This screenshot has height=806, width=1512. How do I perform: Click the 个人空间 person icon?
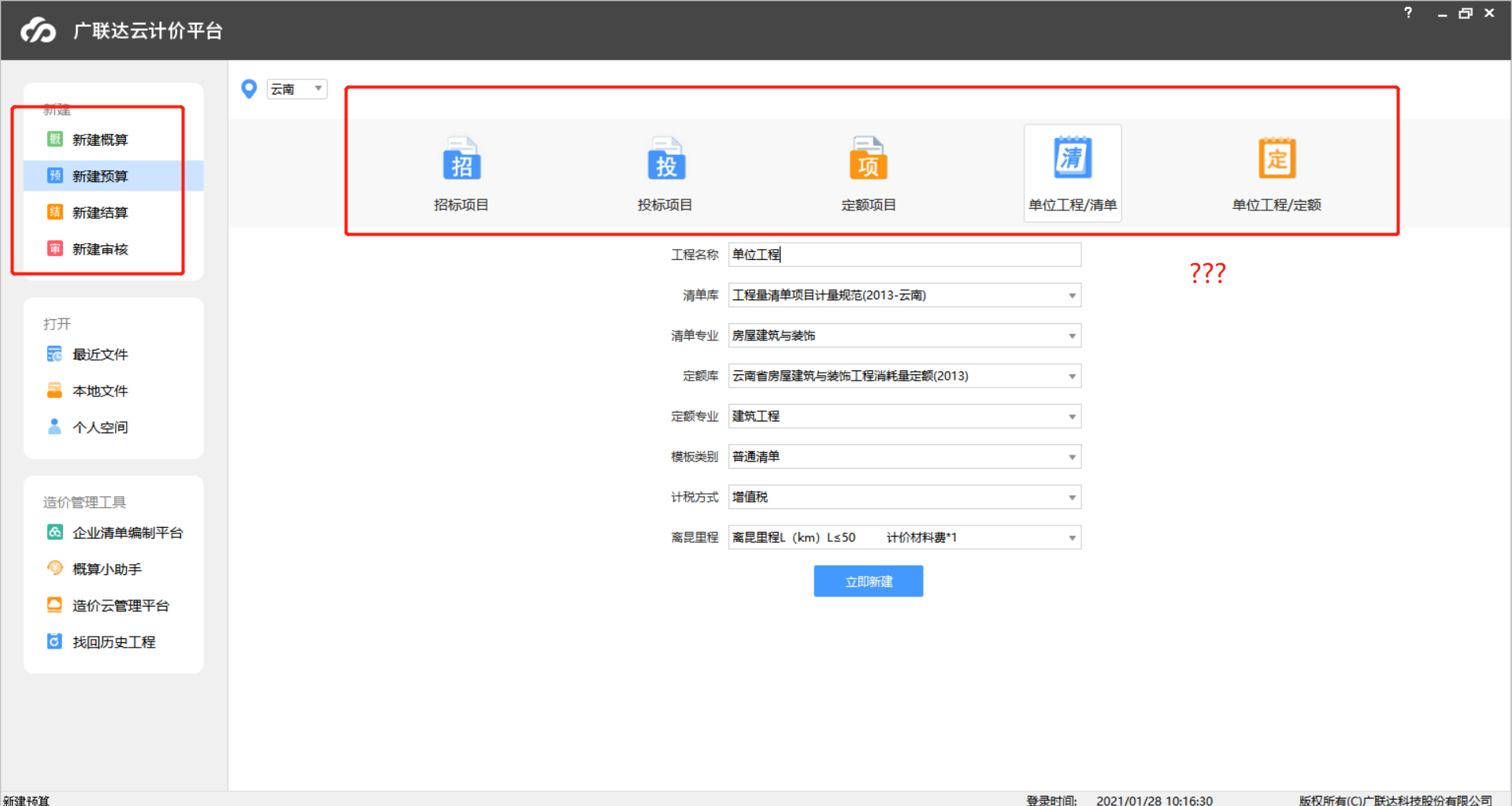54,426
